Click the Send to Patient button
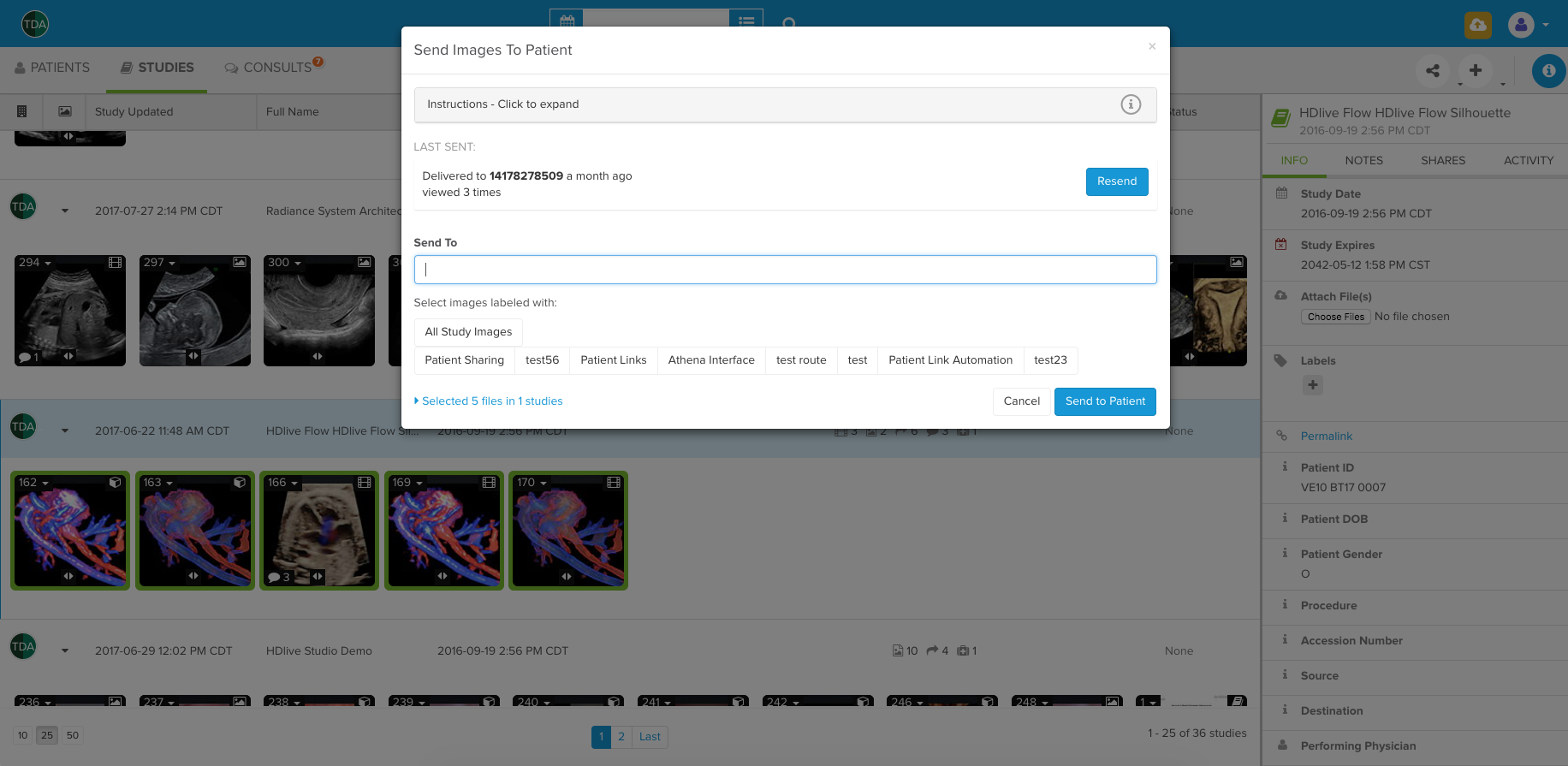 (1105, 401)
